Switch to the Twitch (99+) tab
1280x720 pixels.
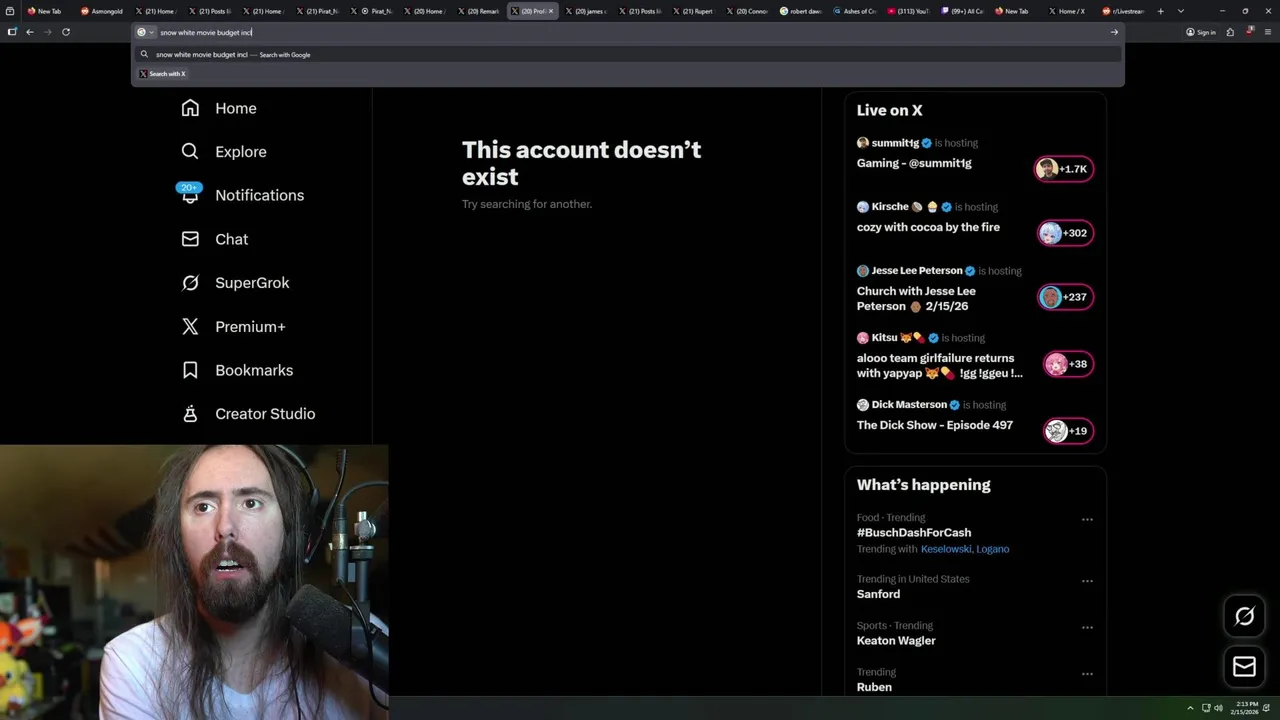click(x=963, y=11)
